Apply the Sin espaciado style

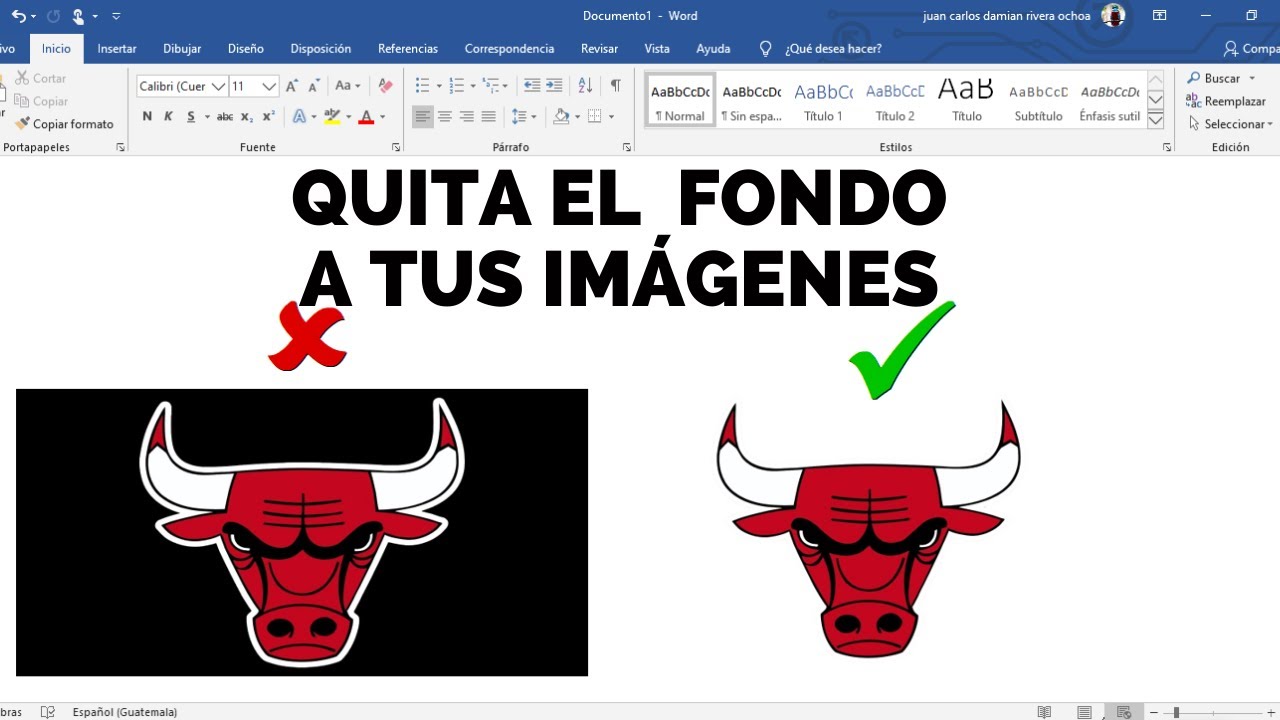pos(752,100)
